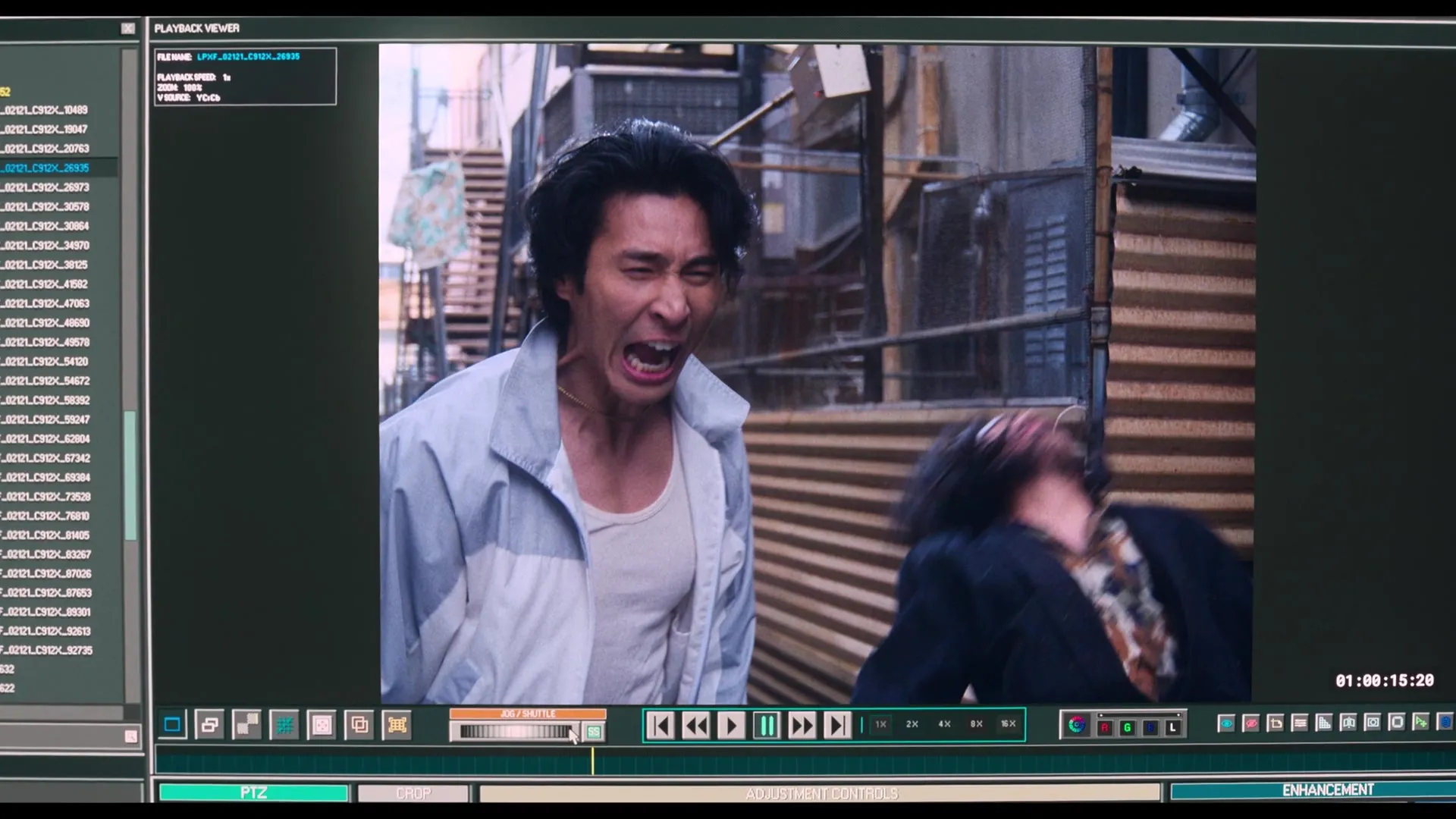Select the single view layout icon
The height and width of the screenshot is (819, 1456).
click(x=172, y=725)
